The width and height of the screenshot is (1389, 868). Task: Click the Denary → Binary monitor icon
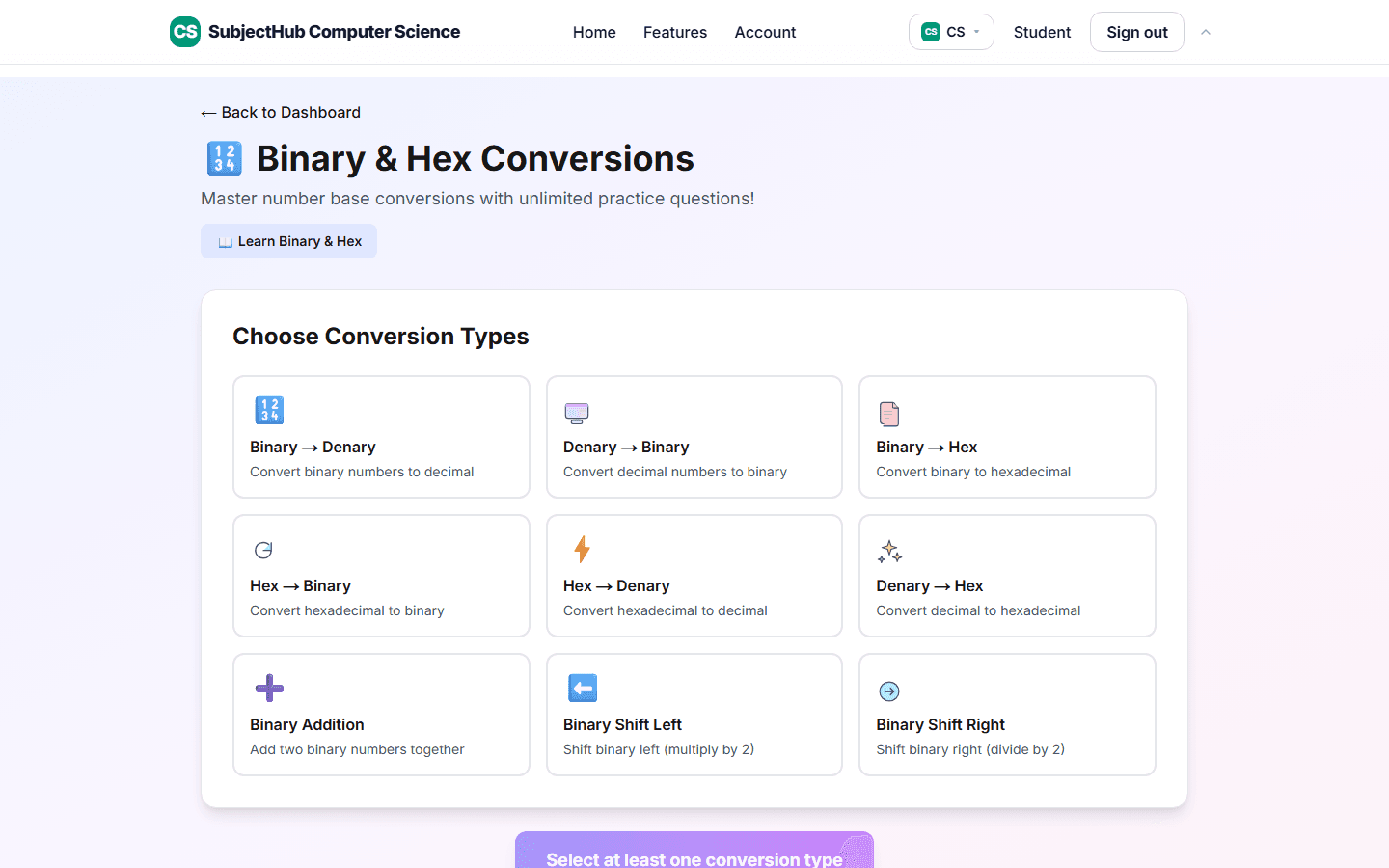[577, 413]
